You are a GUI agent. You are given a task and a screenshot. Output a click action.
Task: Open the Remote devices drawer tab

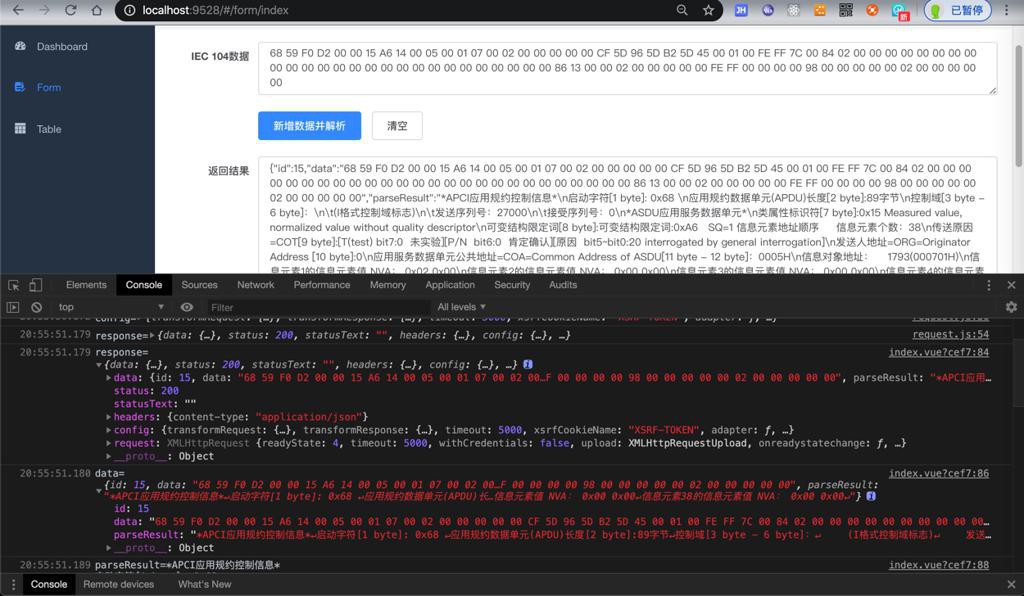pos(119,584)
